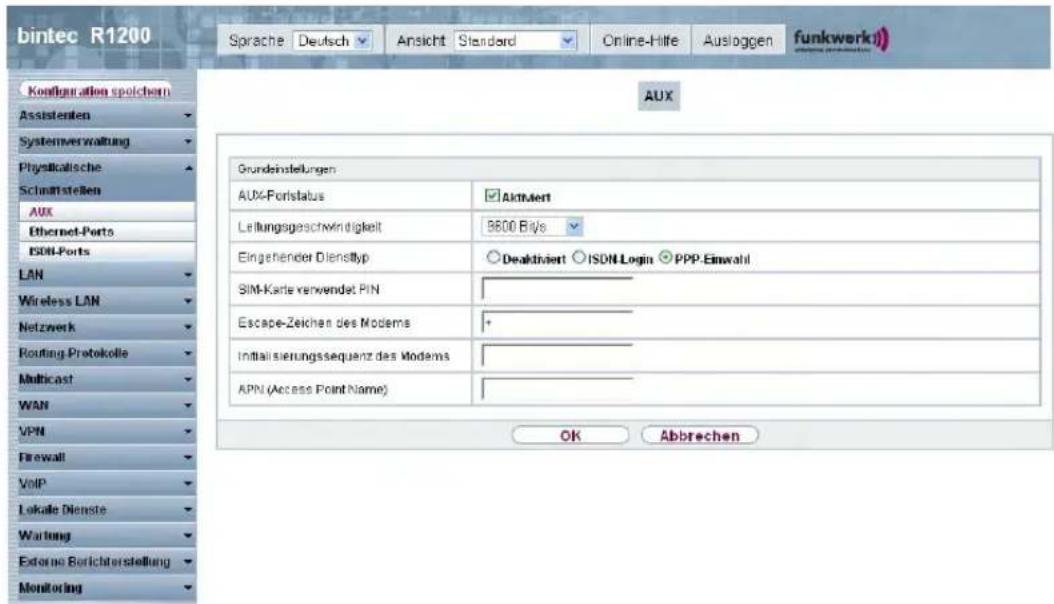Screen dimensions: 1054x604
Task: Expand the Wartung menu section
Action: pos(106,536)
